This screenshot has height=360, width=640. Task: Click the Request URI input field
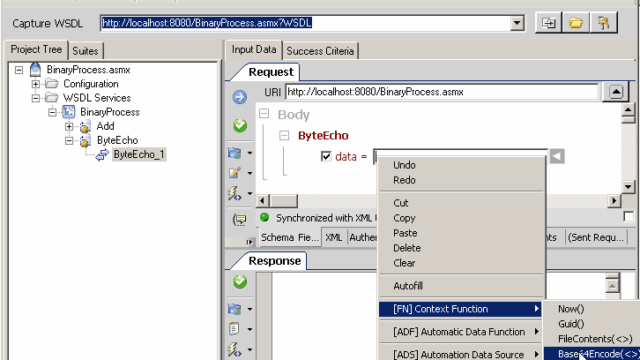pos(442,92)
